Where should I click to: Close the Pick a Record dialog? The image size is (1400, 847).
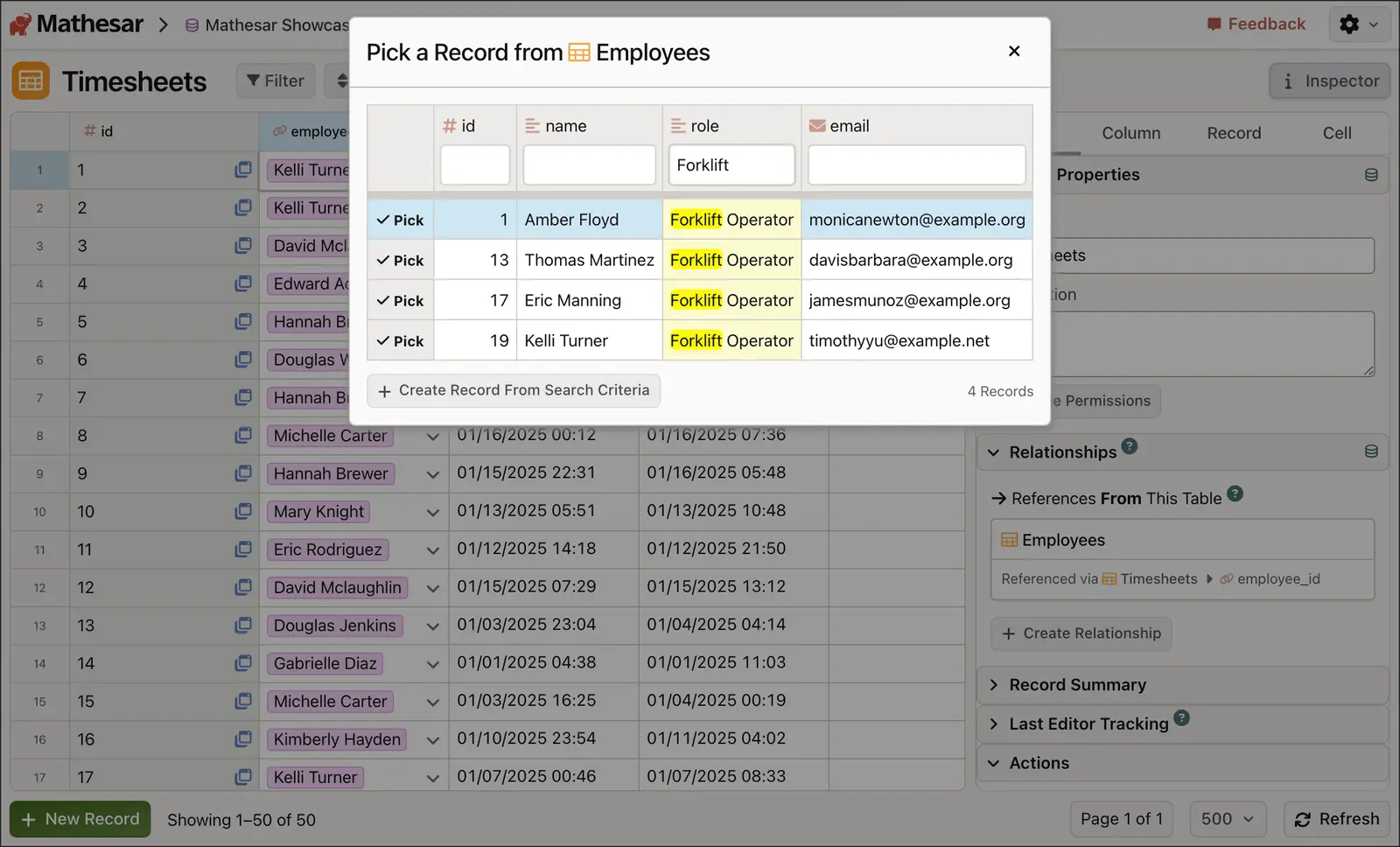point(1014,52)
